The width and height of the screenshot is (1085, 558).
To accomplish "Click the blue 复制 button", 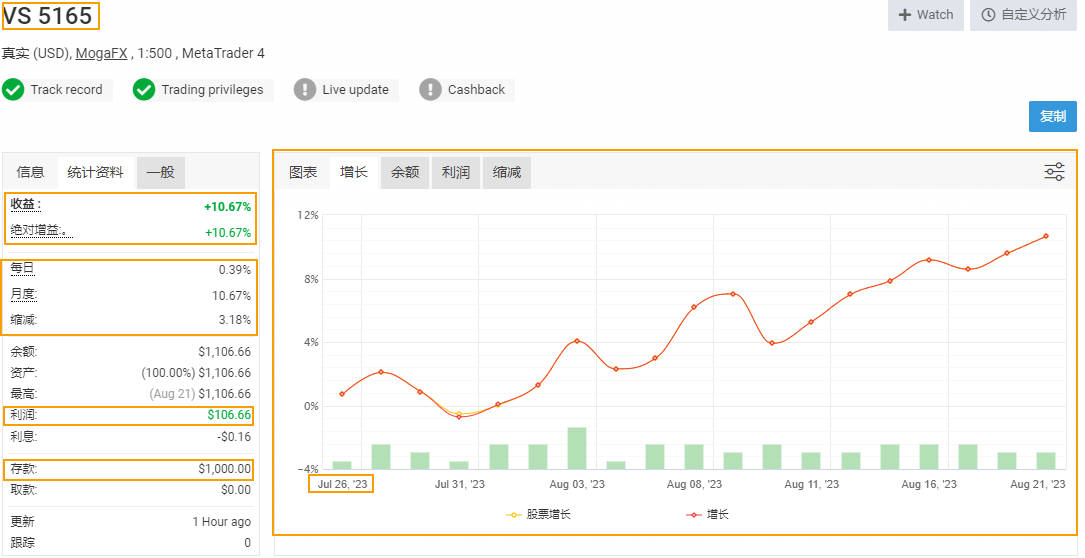I will tap(1052, 116).
